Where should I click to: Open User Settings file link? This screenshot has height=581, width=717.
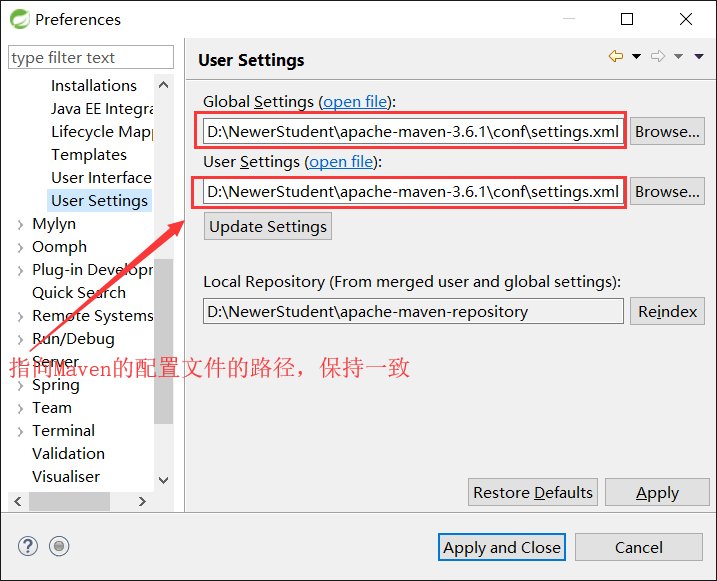click(341, 162)
